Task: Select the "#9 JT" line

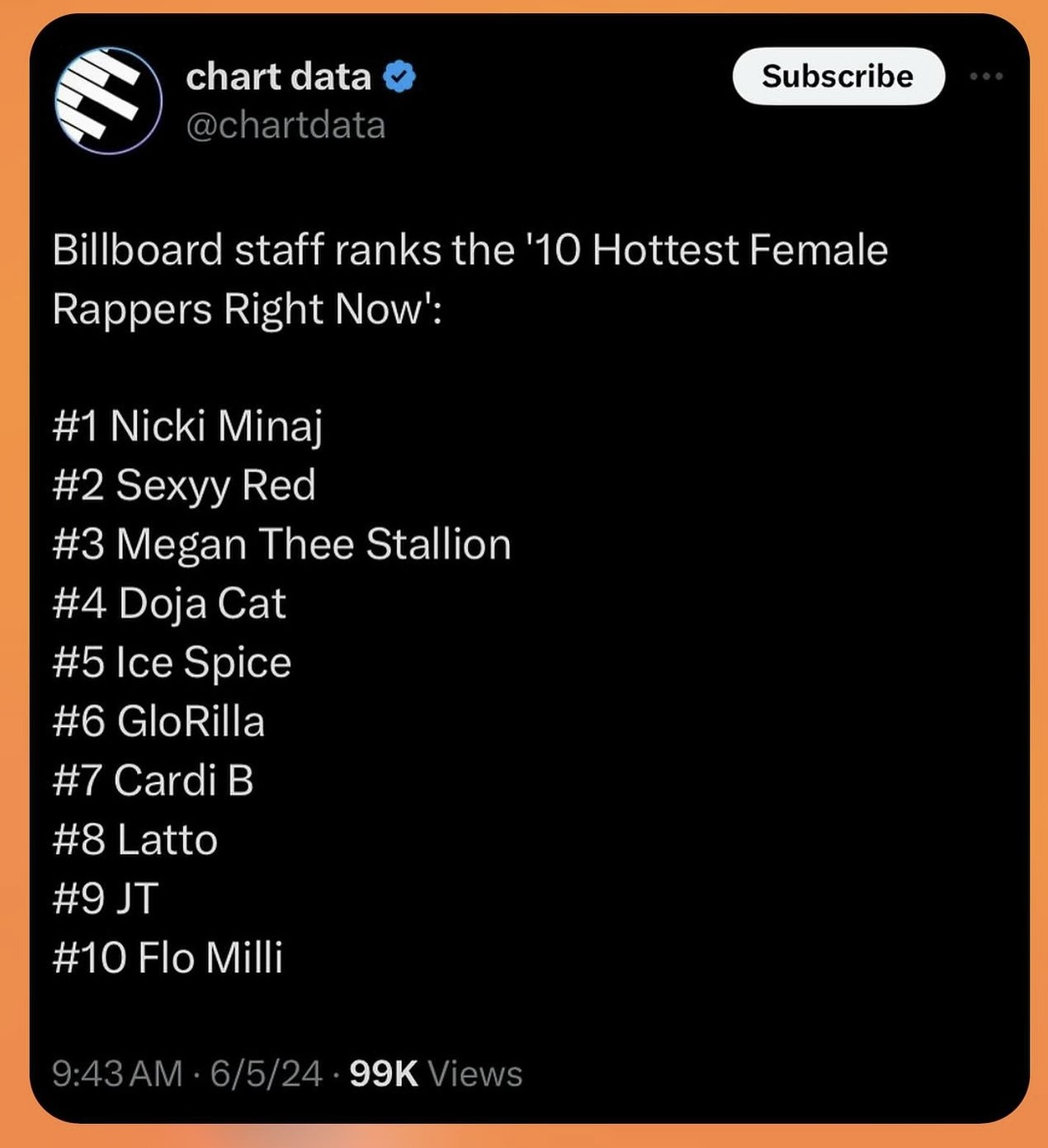Action: (105, 899)
